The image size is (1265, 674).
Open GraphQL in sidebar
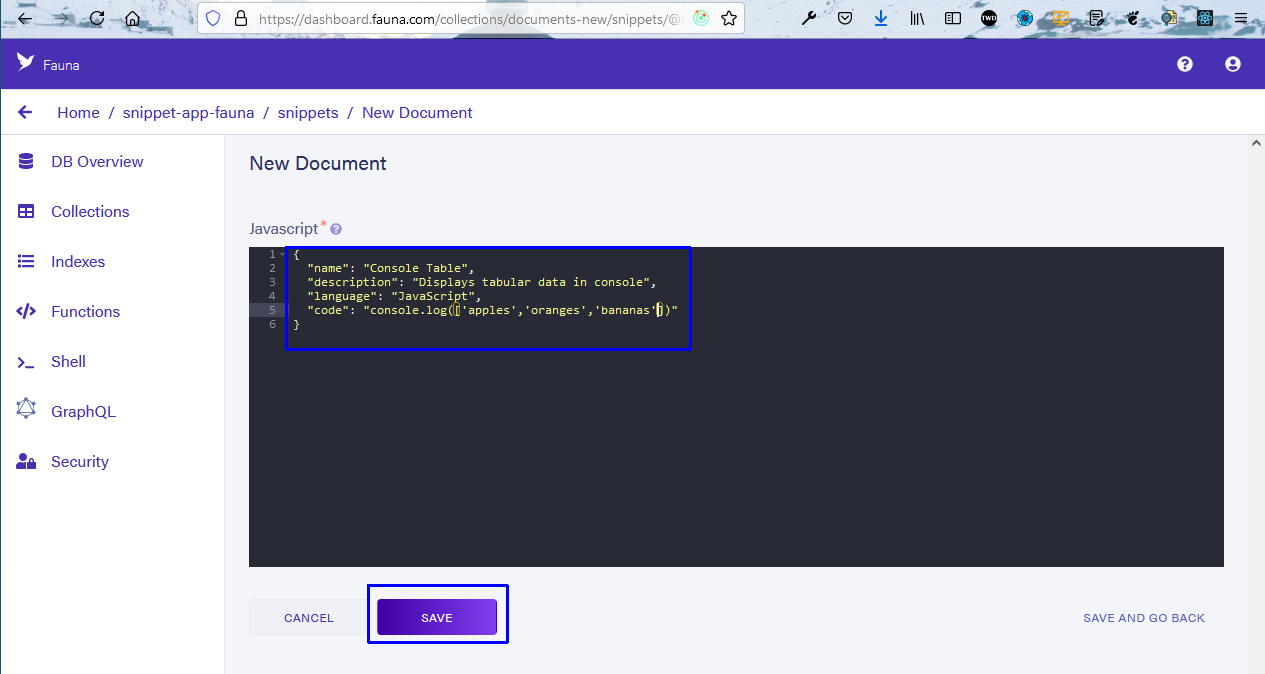[83, 412]
